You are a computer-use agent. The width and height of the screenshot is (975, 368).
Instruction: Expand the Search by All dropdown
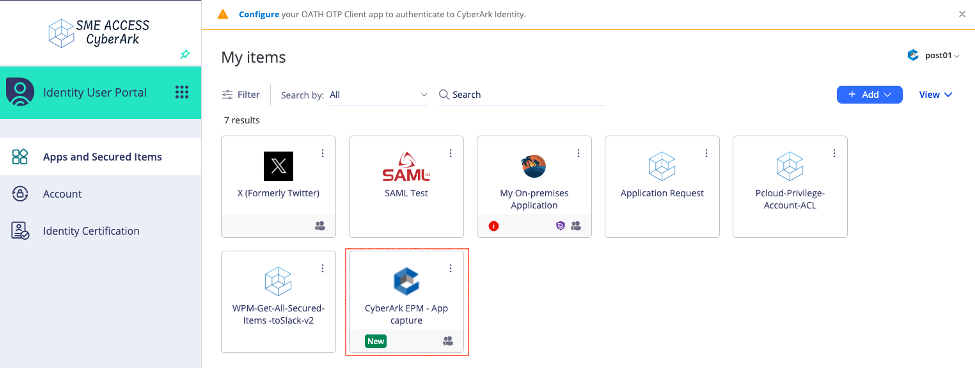379,95
